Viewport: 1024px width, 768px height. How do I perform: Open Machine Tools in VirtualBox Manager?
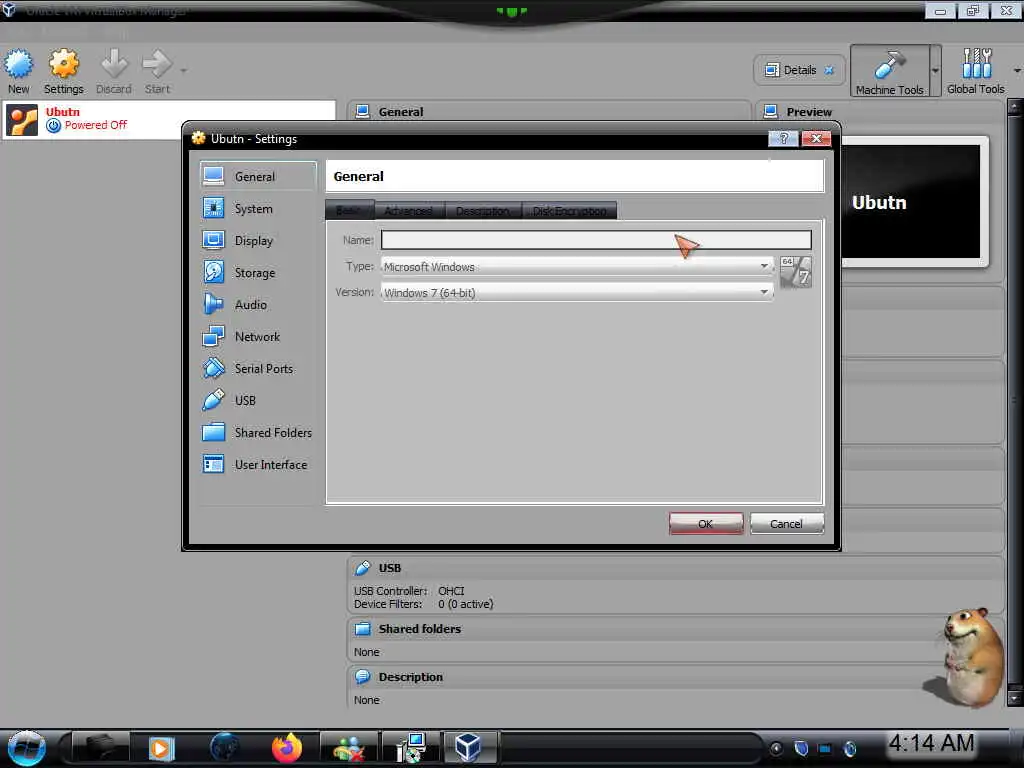889,71
